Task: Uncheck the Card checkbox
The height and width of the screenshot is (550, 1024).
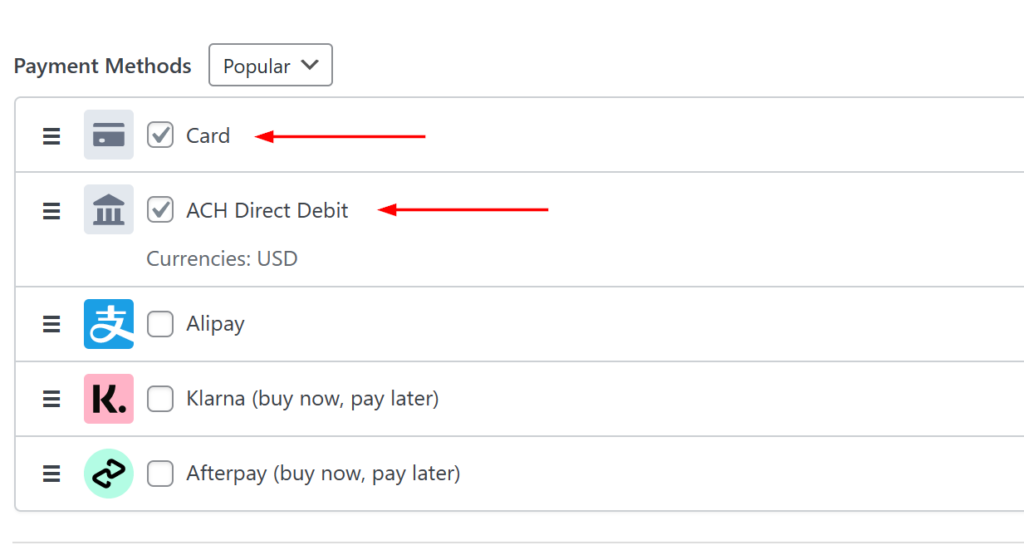Action: coord(160,135)
